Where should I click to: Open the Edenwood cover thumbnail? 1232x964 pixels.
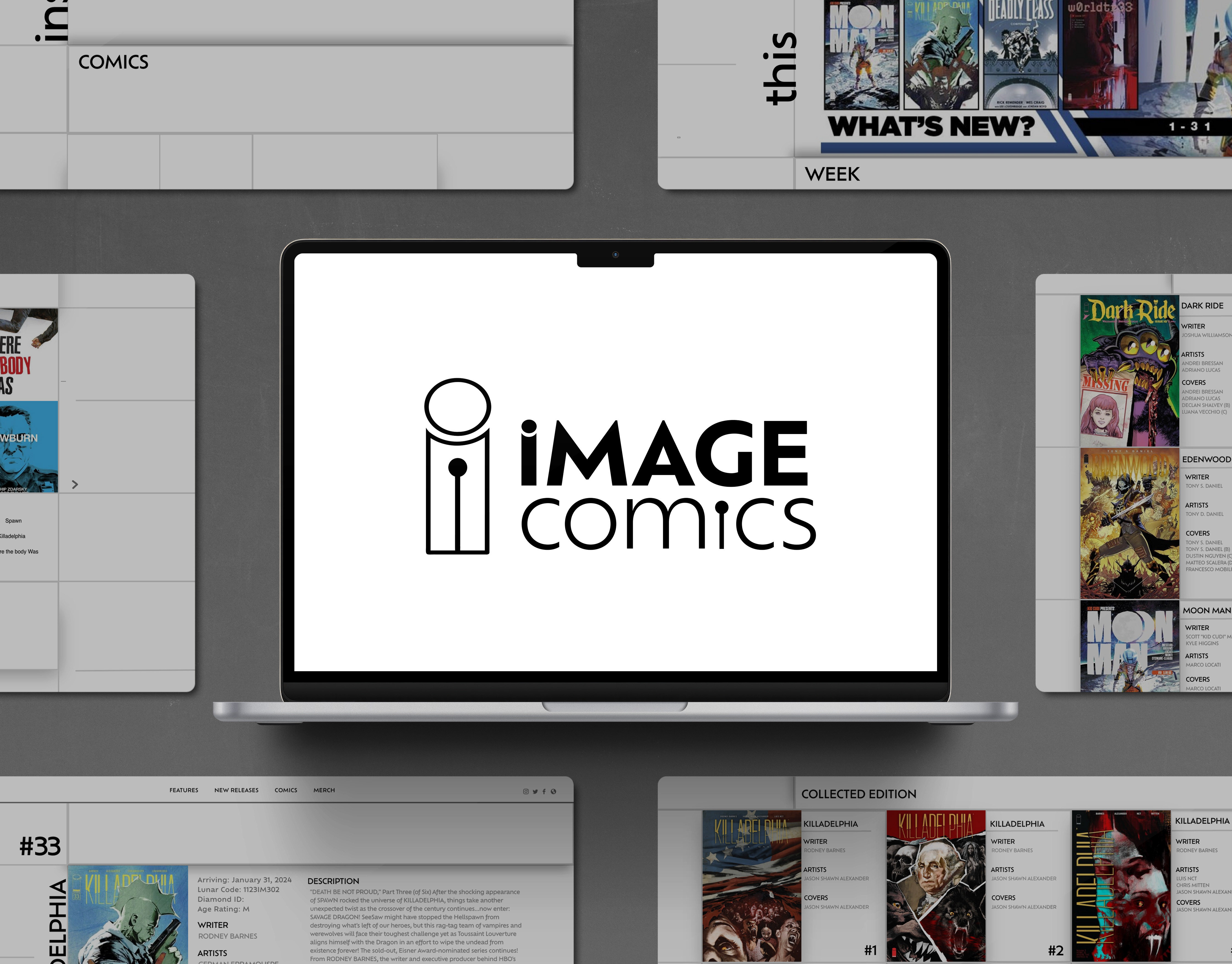pos(1129,524)
